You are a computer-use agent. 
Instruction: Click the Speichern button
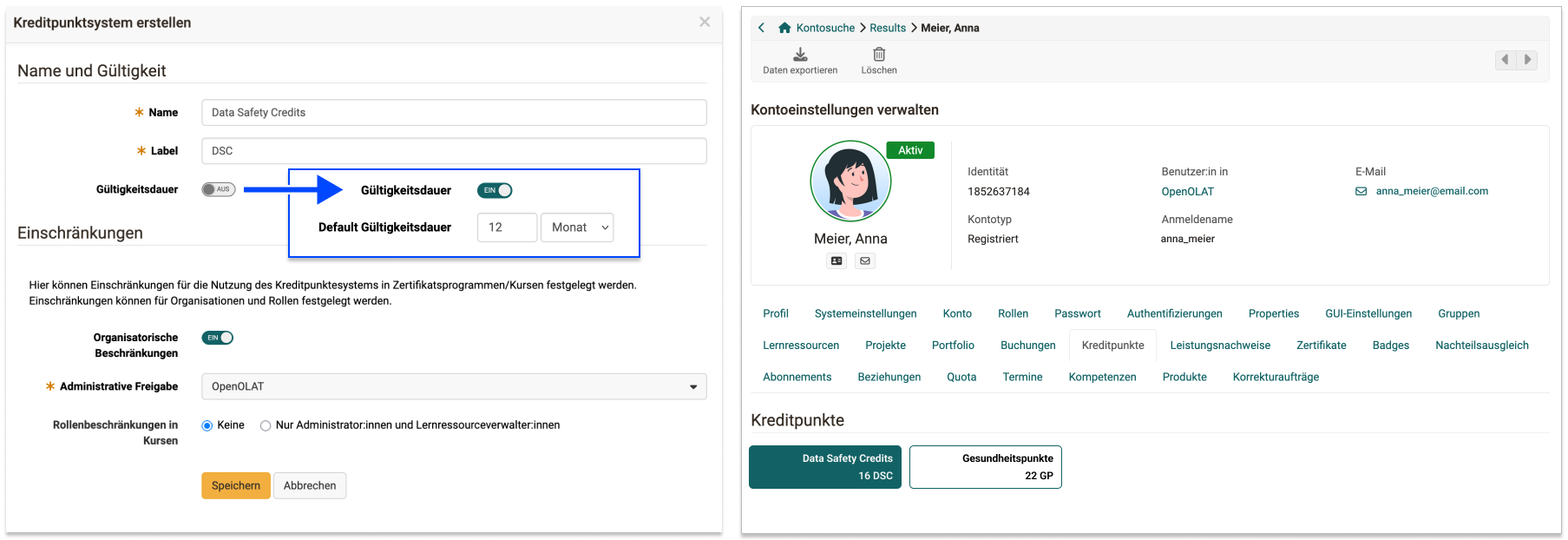pyautogui.click(x=236, y=485)
